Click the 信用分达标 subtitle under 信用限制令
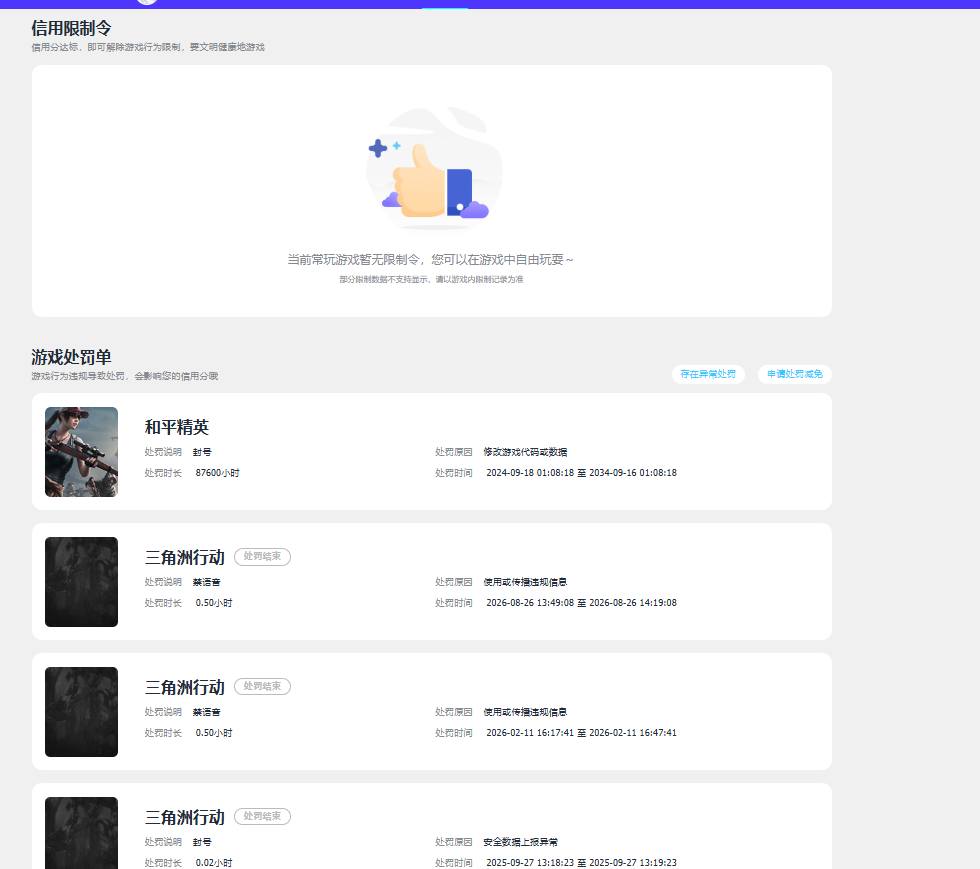980x869 pixels. click(x=148, y=47)
